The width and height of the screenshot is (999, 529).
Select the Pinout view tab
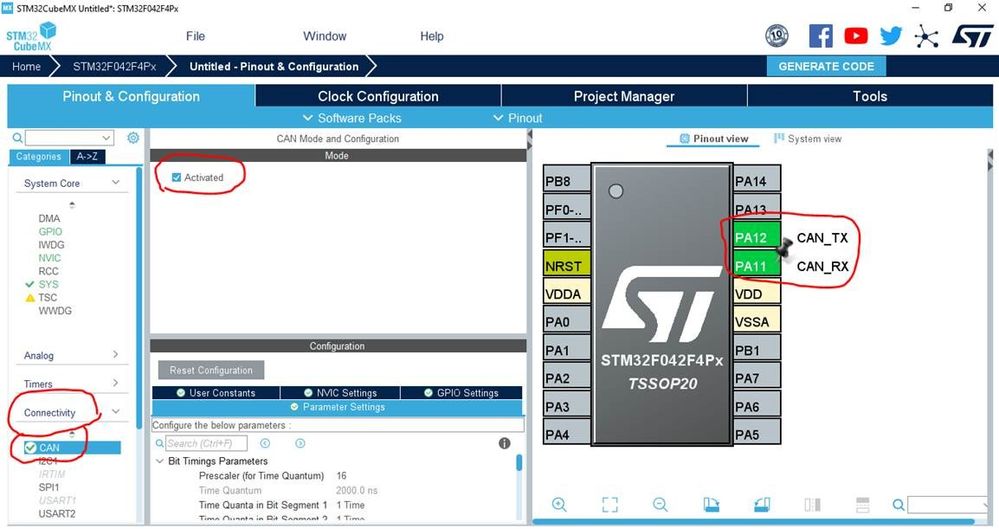tap(714, 138)
